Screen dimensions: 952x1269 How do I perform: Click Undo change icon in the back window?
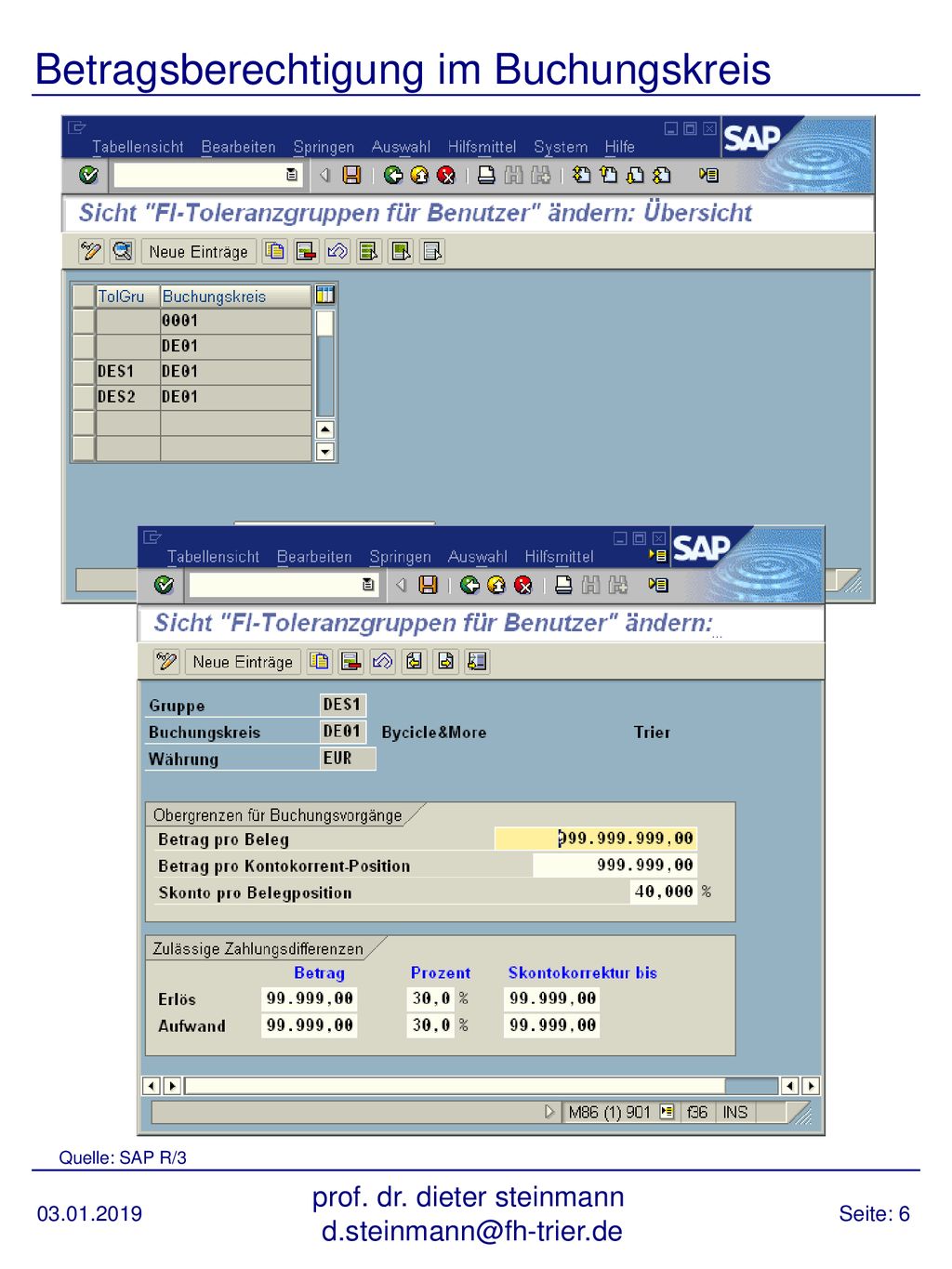[337, 251]
